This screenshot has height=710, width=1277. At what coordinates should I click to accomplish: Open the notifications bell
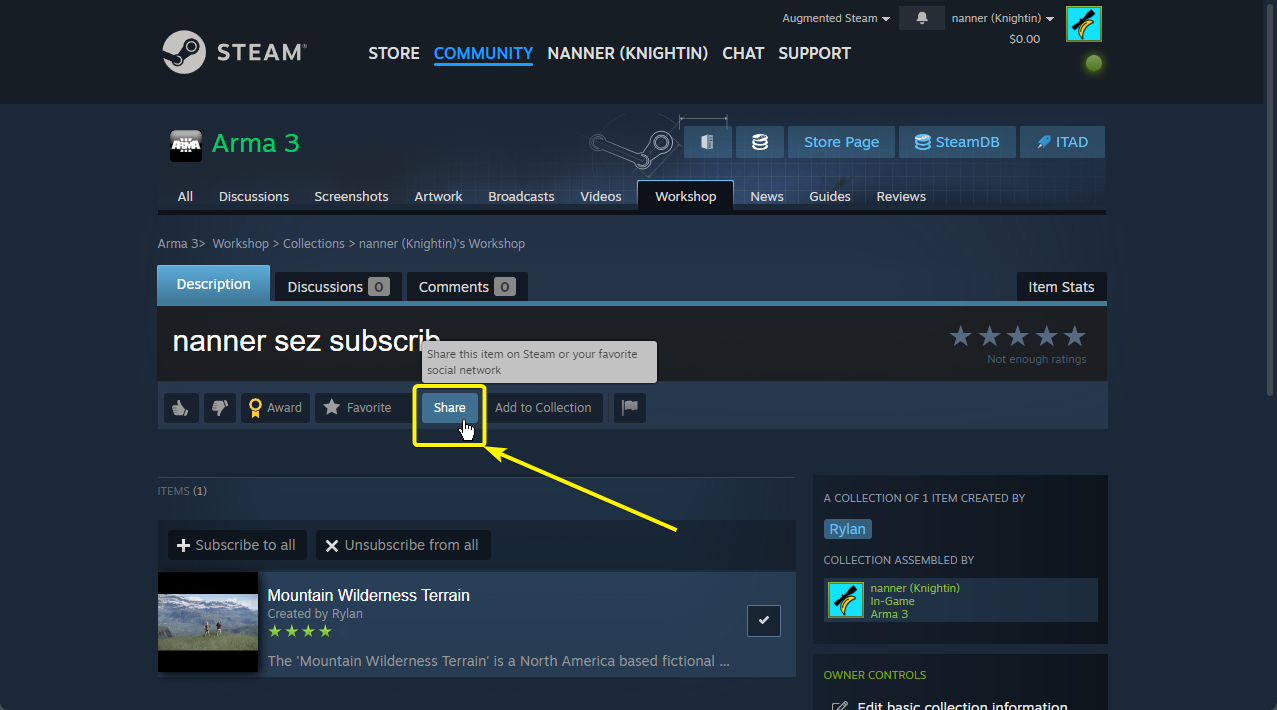coord(921,18)
